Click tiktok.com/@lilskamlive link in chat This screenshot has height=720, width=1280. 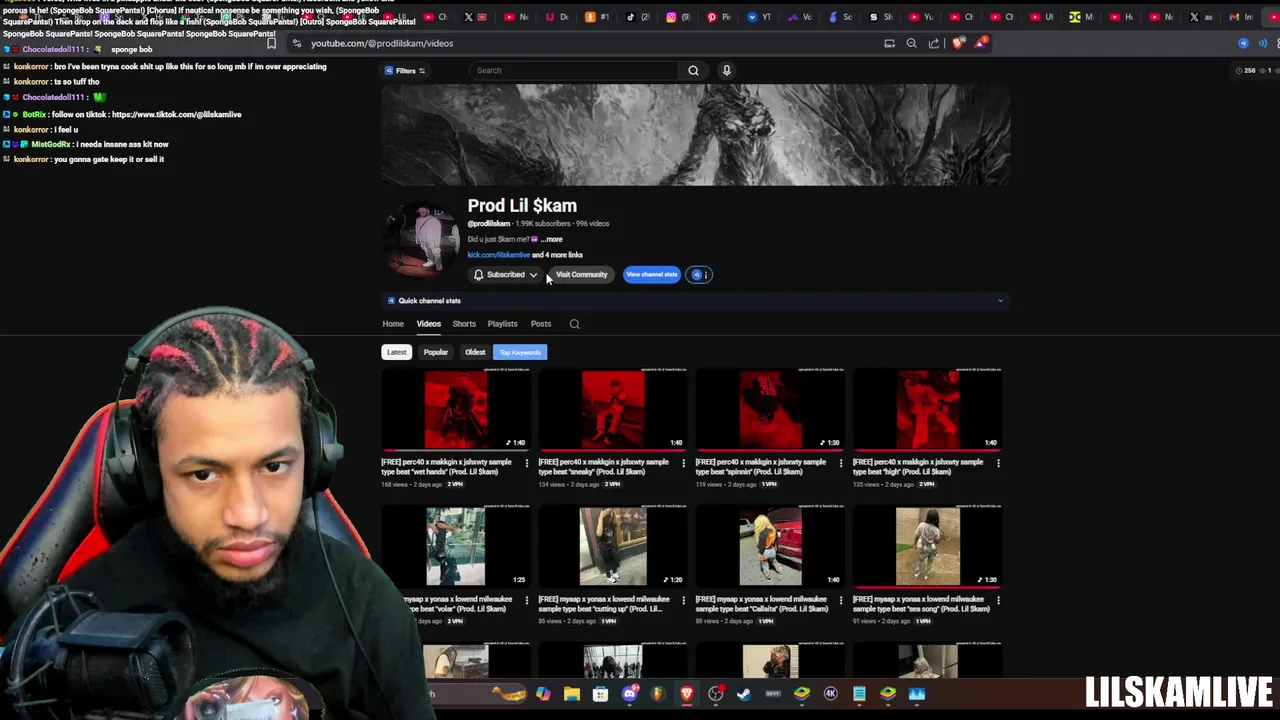(x=176, y=115)
